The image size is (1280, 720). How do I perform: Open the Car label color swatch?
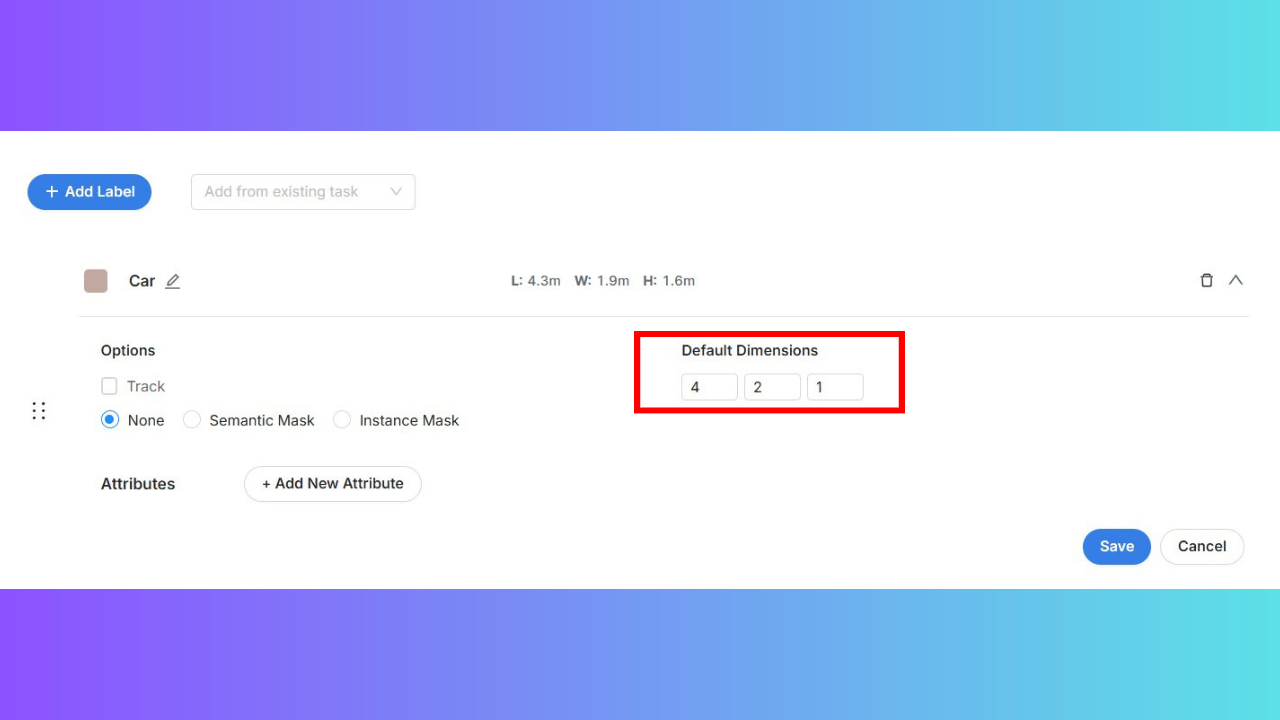click(x=96, y=281)
